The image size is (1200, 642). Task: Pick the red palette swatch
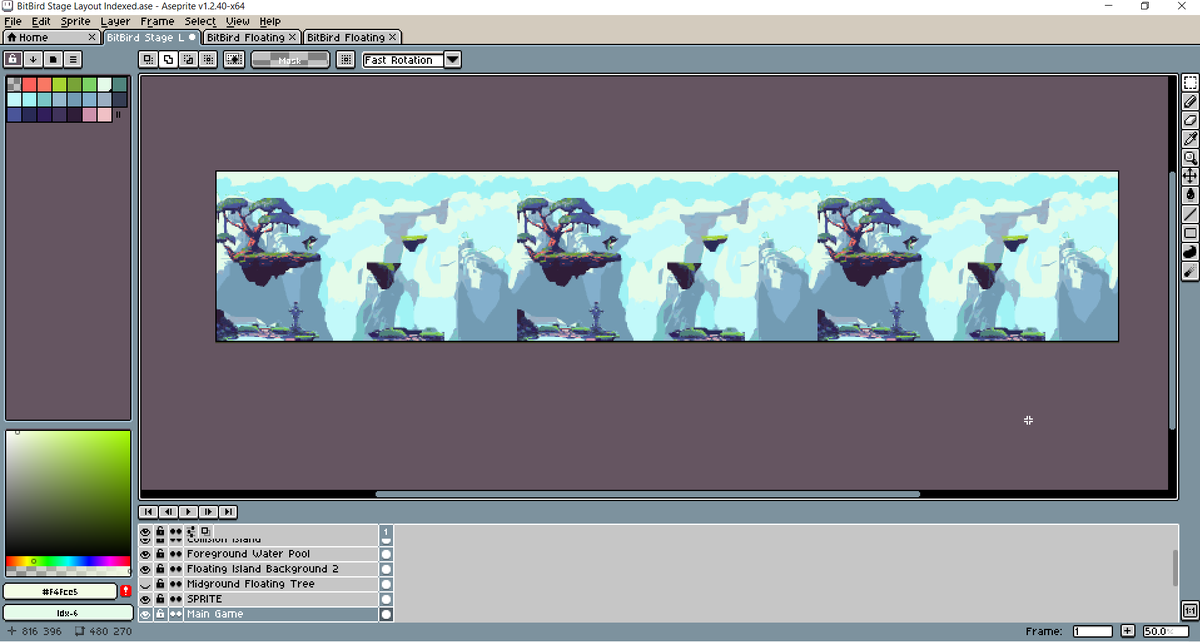point(29,85)
